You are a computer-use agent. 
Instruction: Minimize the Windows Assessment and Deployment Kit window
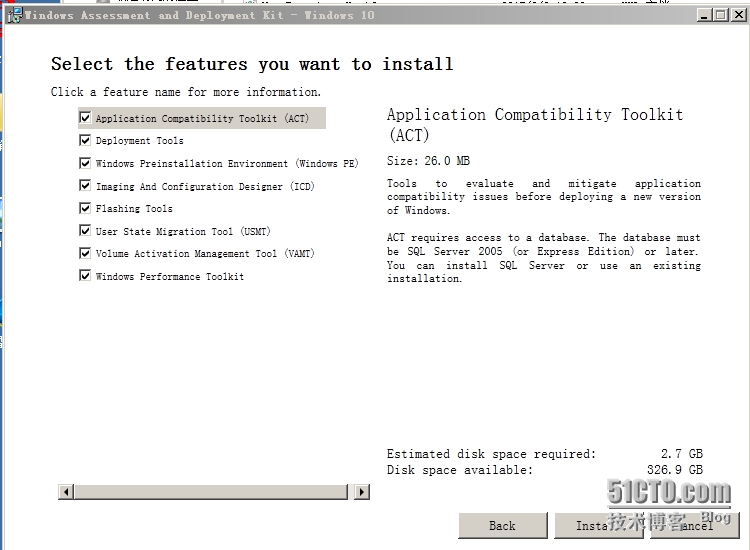pyautogui.click(x=703, y=15)
